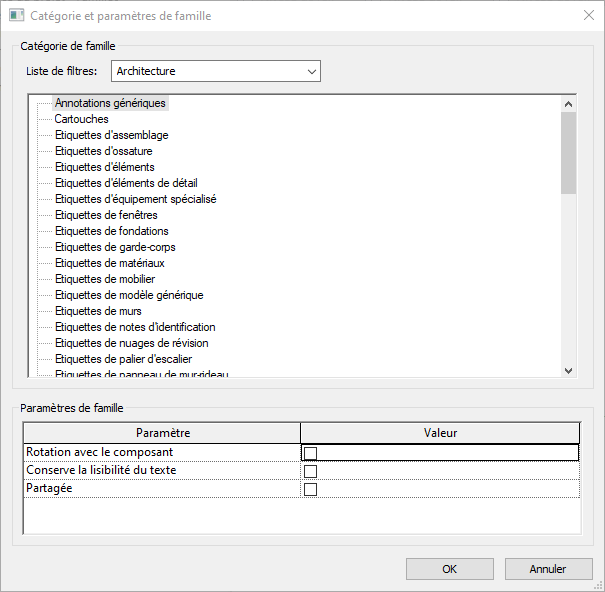
Task: Click the category list scrollbar thumb
Action: click(568, 152)
